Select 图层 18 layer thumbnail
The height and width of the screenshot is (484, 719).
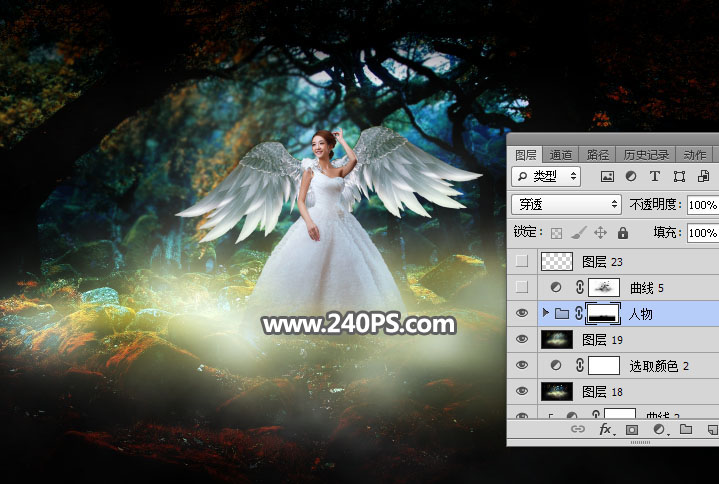pyautogui.click(x=557, y=392)
